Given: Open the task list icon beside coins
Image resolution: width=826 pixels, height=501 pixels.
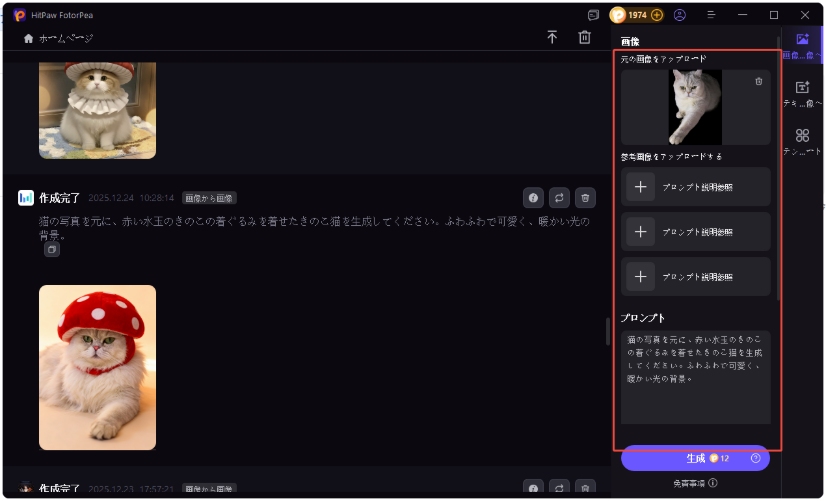Looking at the screenshot, I should coord(593,15).
